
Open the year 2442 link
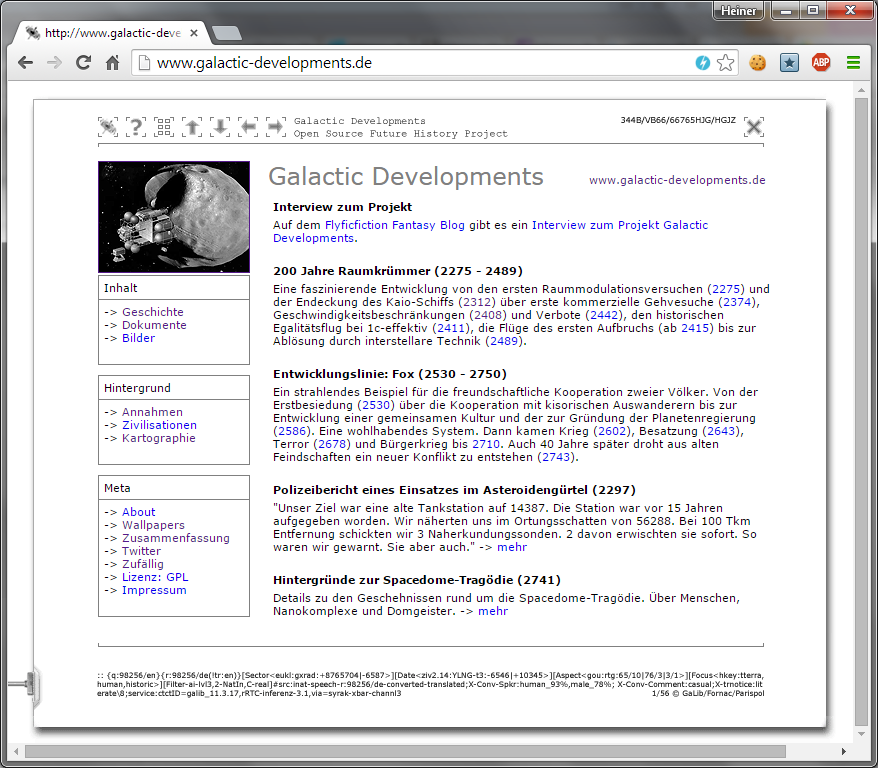(604, 315)
